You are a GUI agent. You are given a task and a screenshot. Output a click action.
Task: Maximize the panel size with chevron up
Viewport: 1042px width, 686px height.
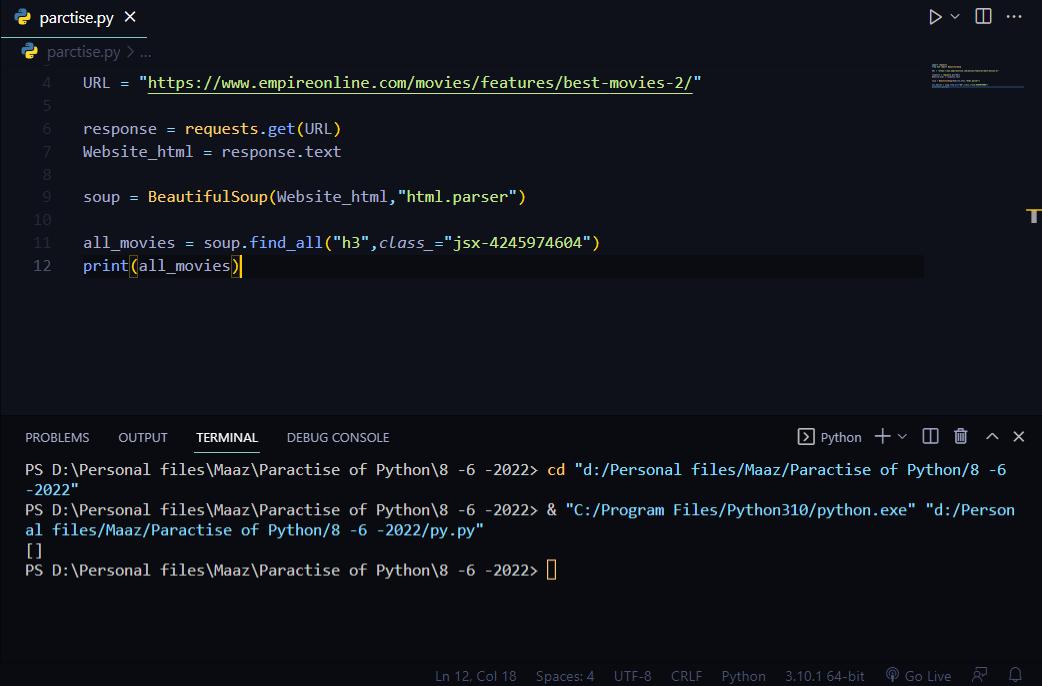pyautogui.click(x=992, y=437)
